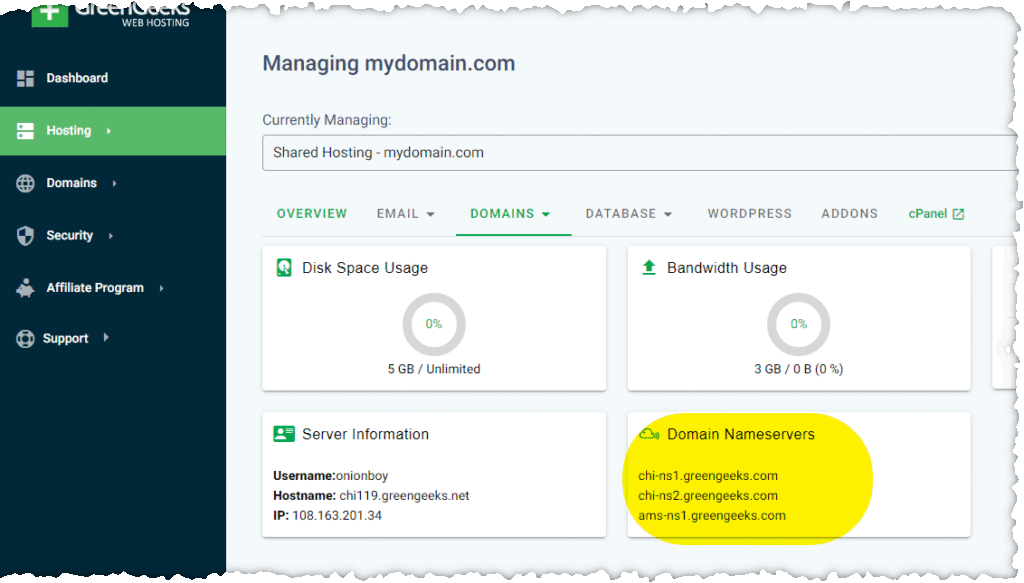Switch to the OVERVIEW tab
Screen dimensions: 1024x583
click(x=312, y=214)
